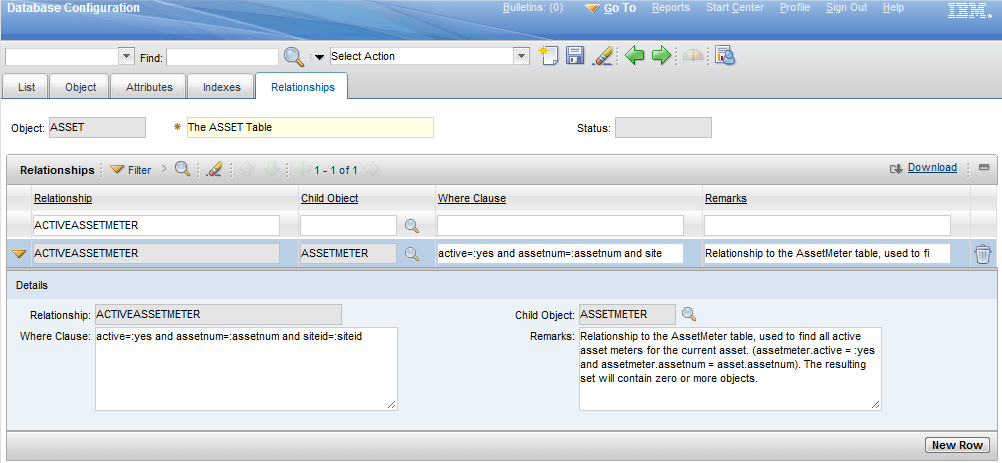The height and width of the screenshot is (463, 1002).
Task: Open the Details section Child Object lookup
Action: pos(688,314)
